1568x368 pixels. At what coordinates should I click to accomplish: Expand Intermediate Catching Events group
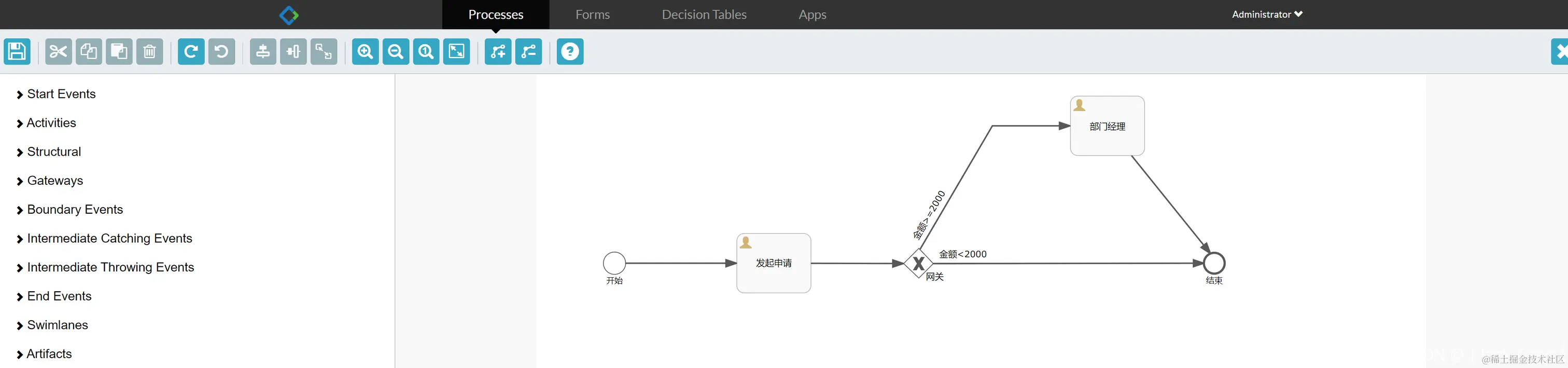pyautogui.click(x=104, y=238)
